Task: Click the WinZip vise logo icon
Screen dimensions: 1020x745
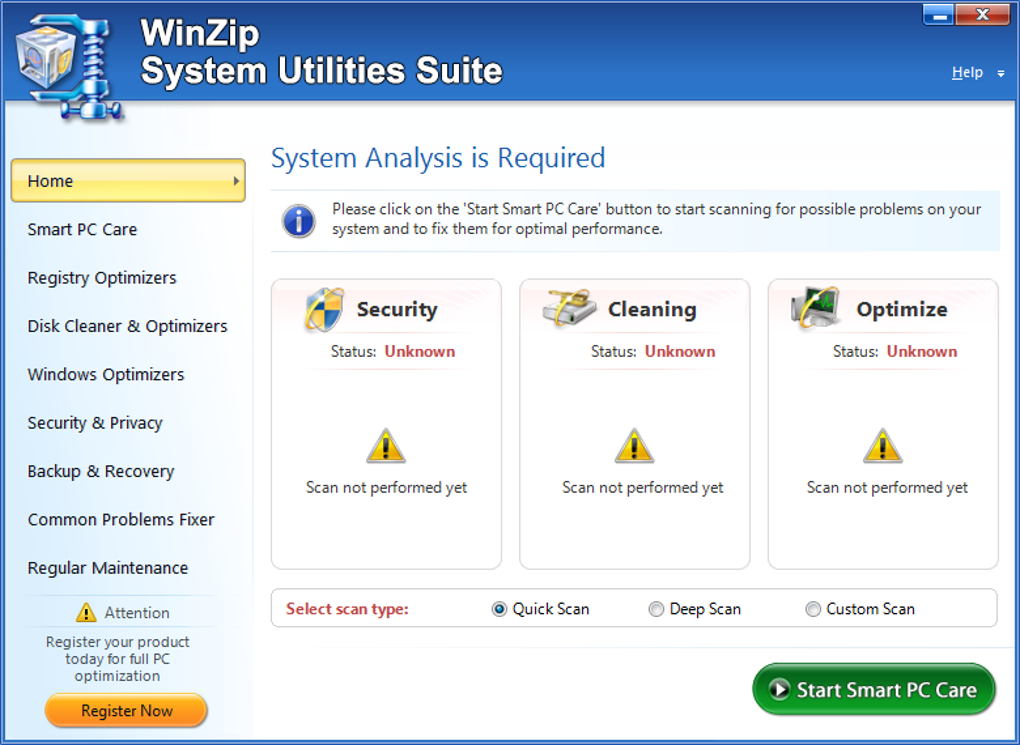Action: pos(69,67)
